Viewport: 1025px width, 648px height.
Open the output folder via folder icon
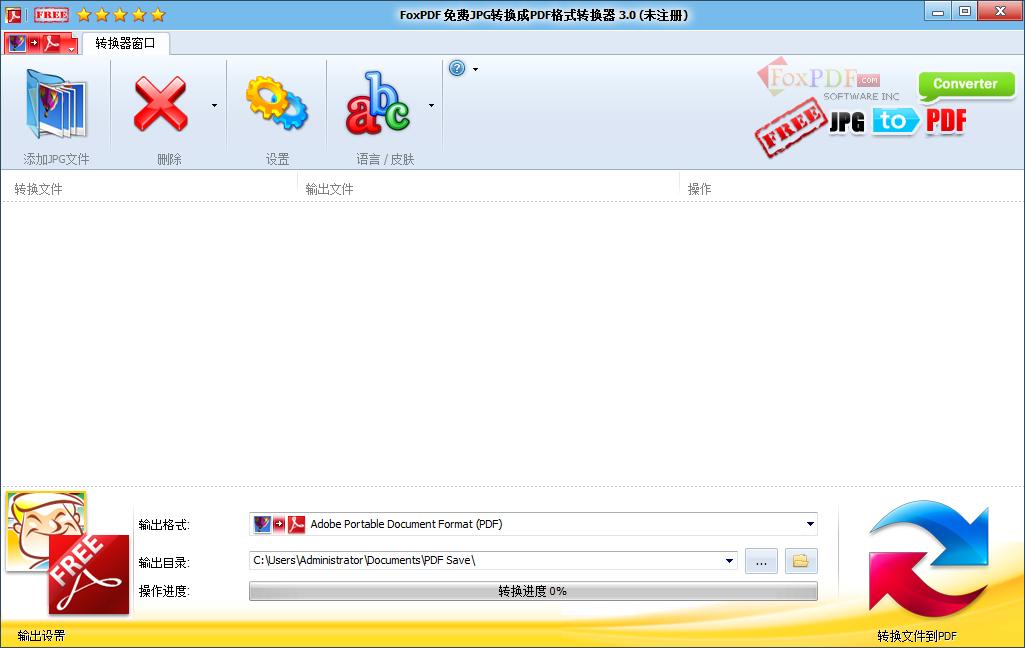point(801,561)
